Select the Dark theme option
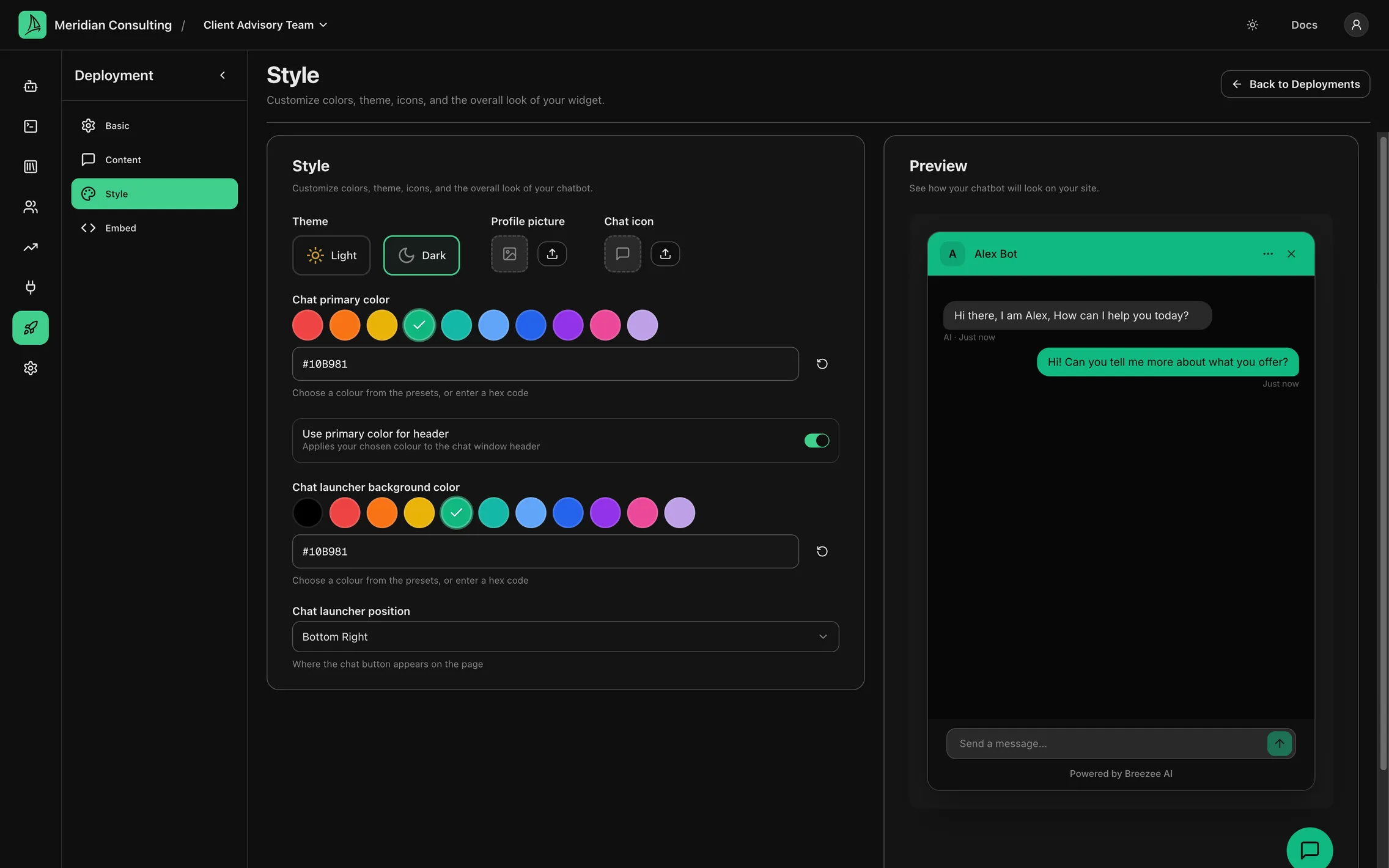 click(421, 256)
